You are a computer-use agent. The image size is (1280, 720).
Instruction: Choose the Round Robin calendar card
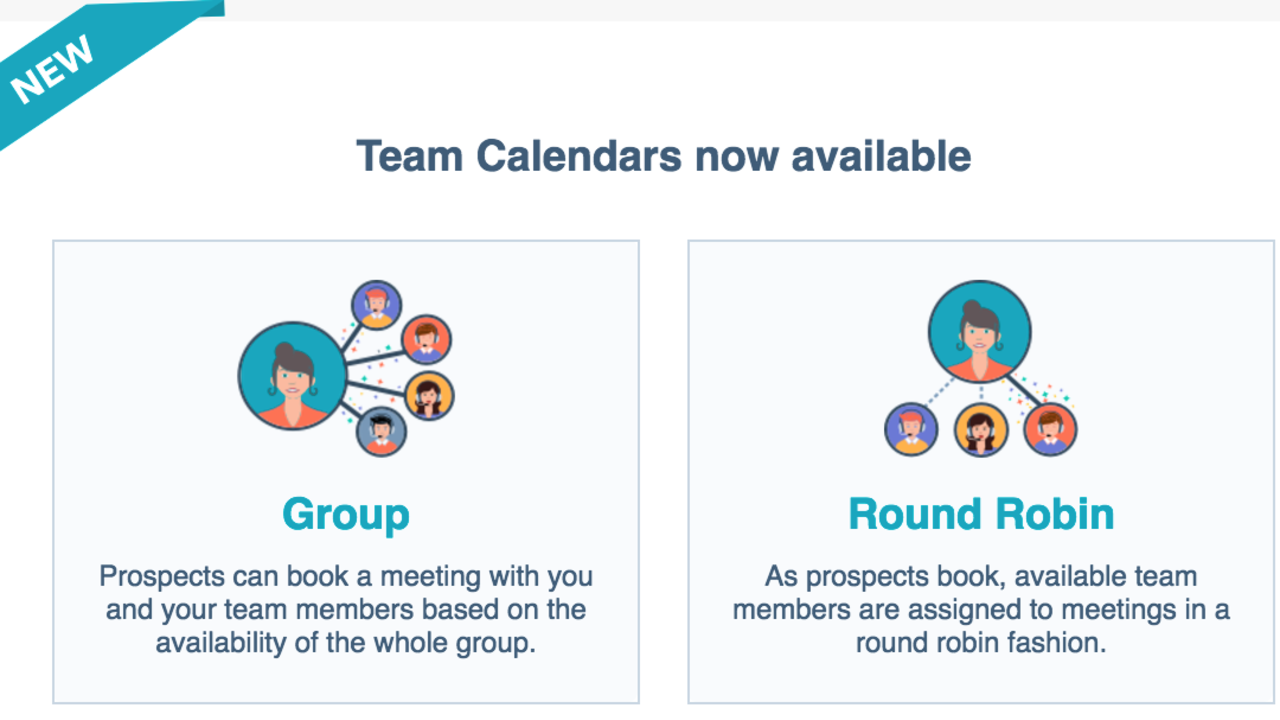[981, 472]
